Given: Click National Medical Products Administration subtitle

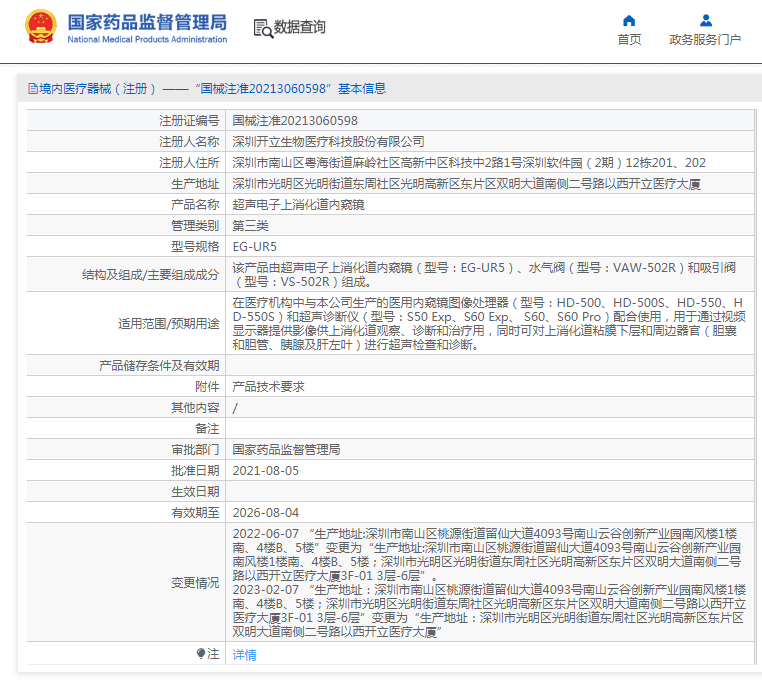Looking at the screenshot, I should [x=147, y=39].
